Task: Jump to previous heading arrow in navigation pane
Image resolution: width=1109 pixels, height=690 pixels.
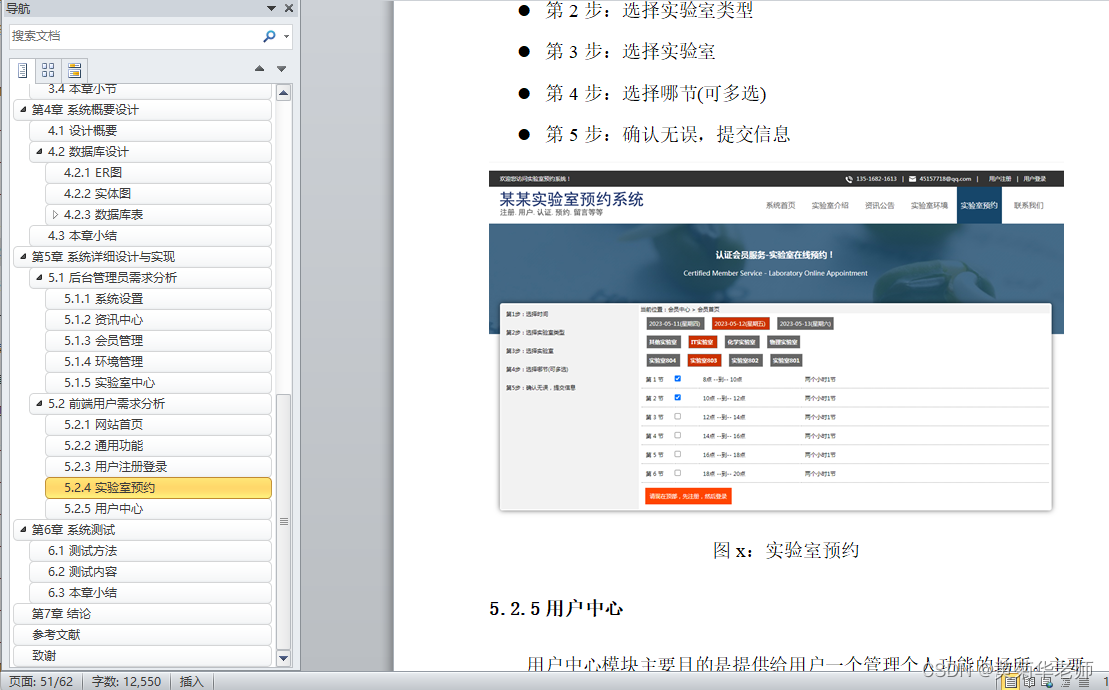Action: point(259,70)
